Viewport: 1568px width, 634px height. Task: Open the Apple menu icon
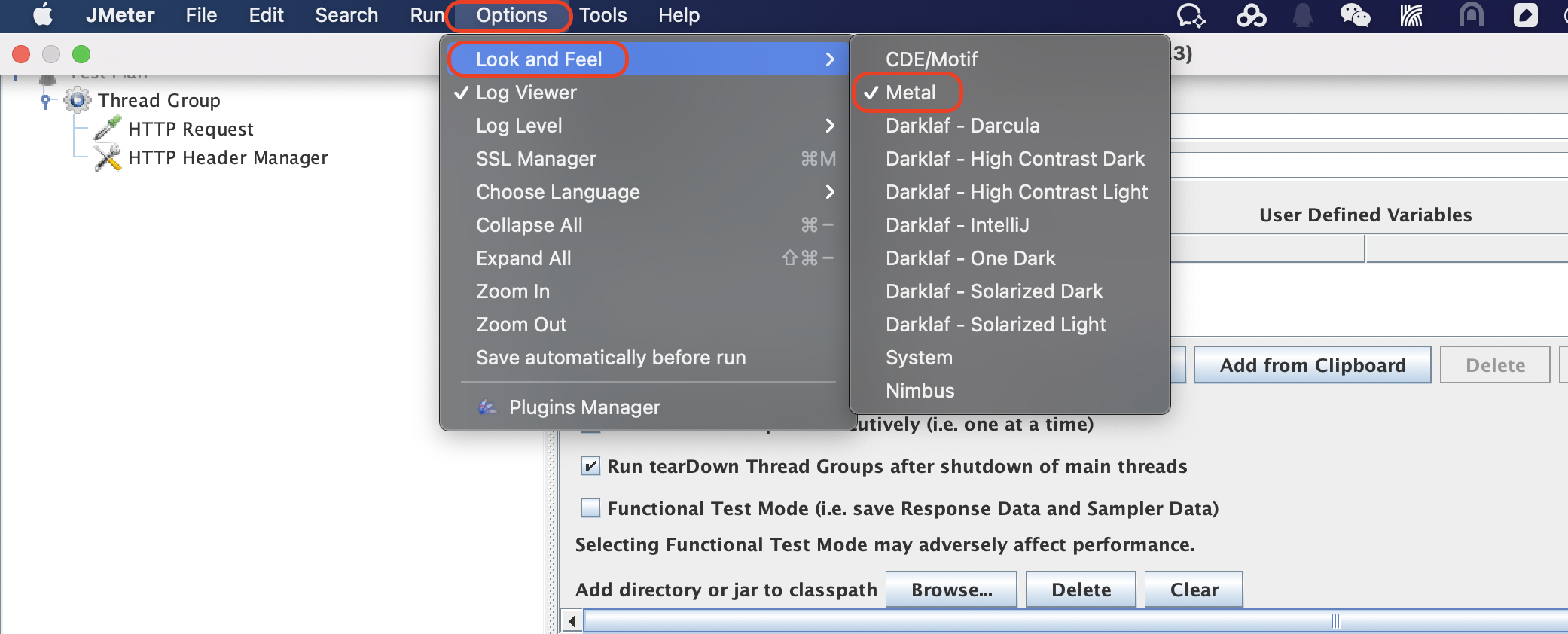[43, 15]
